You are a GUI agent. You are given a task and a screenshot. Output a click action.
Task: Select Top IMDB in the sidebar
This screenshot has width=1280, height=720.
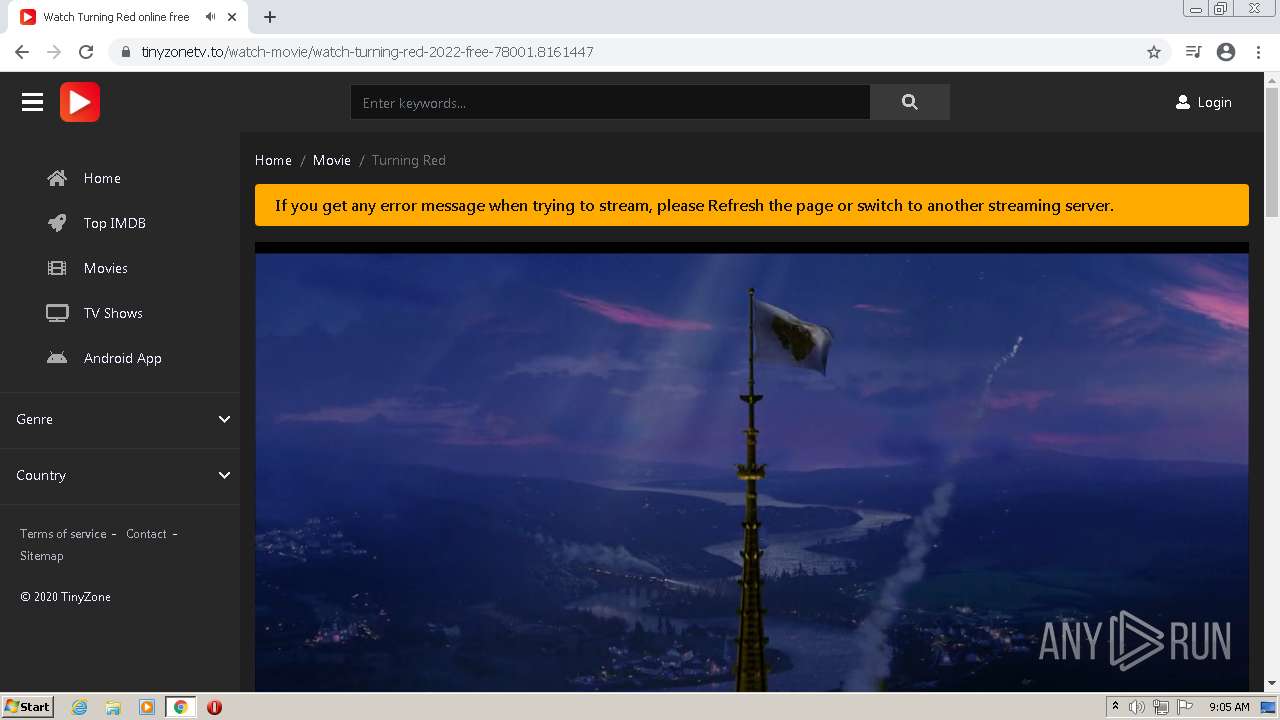[x=115, y=223]
